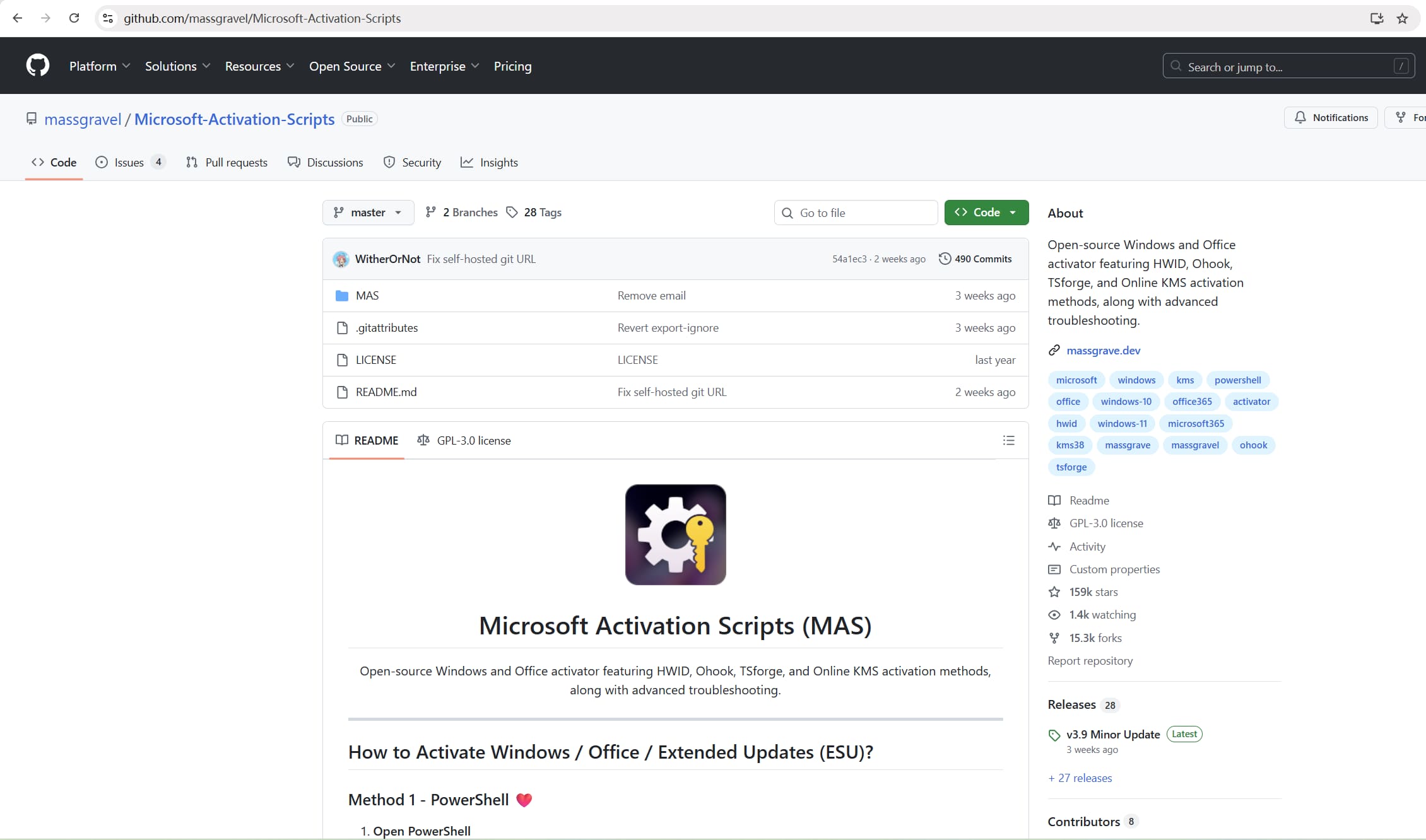This screenshot has width=1426, height=840.
Task: Open the README outline list icon
Action: coord(1008,440)
